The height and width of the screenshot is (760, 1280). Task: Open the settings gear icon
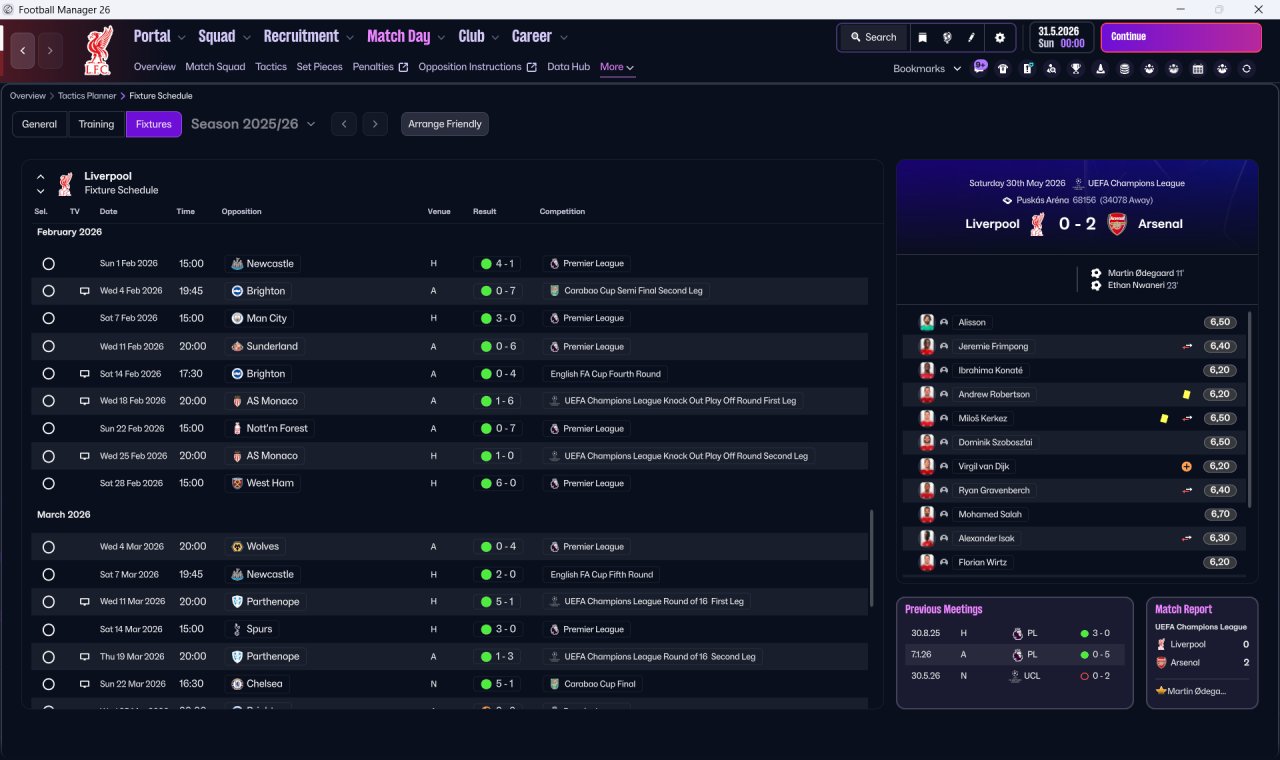tap(999, 37)
